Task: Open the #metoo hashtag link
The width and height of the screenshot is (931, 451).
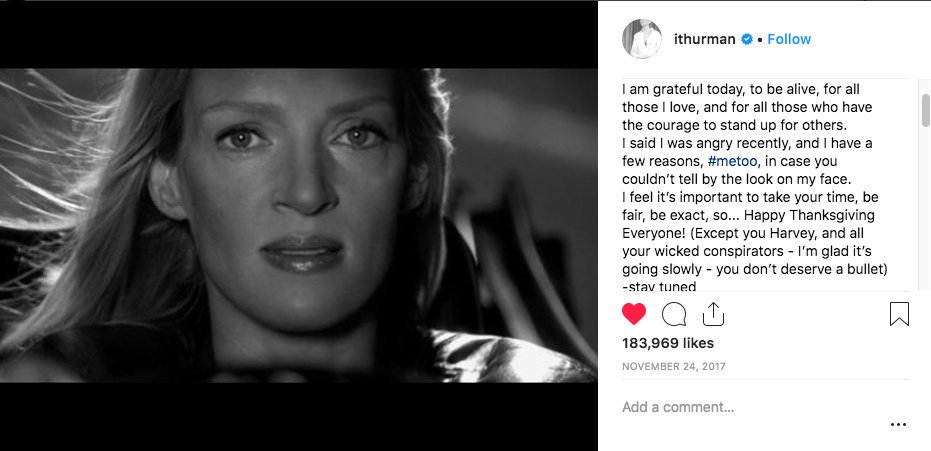Action: tap(732, 161)
